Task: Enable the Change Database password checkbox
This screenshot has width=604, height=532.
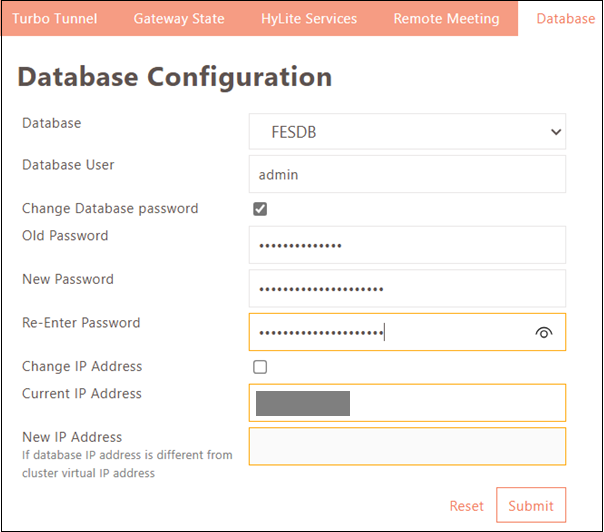Action: 260,209
